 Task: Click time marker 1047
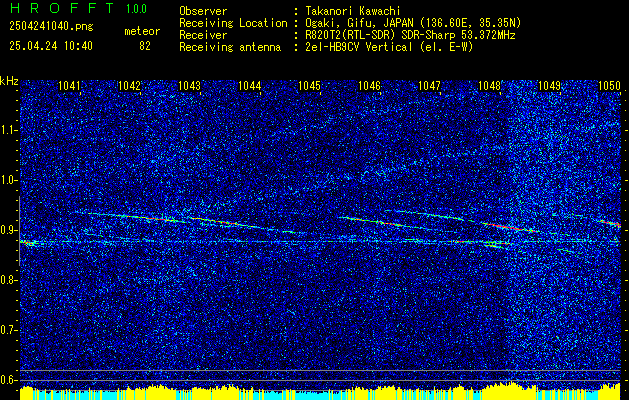(430, 86)
